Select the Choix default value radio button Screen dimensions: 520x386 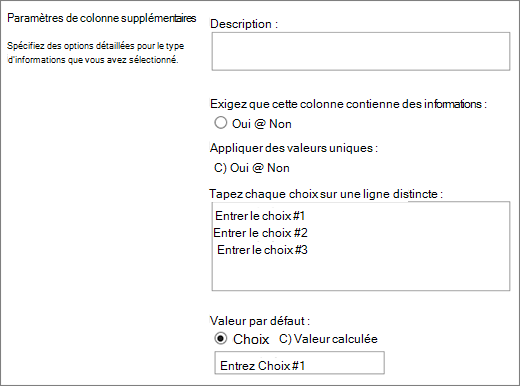(221, 339)
